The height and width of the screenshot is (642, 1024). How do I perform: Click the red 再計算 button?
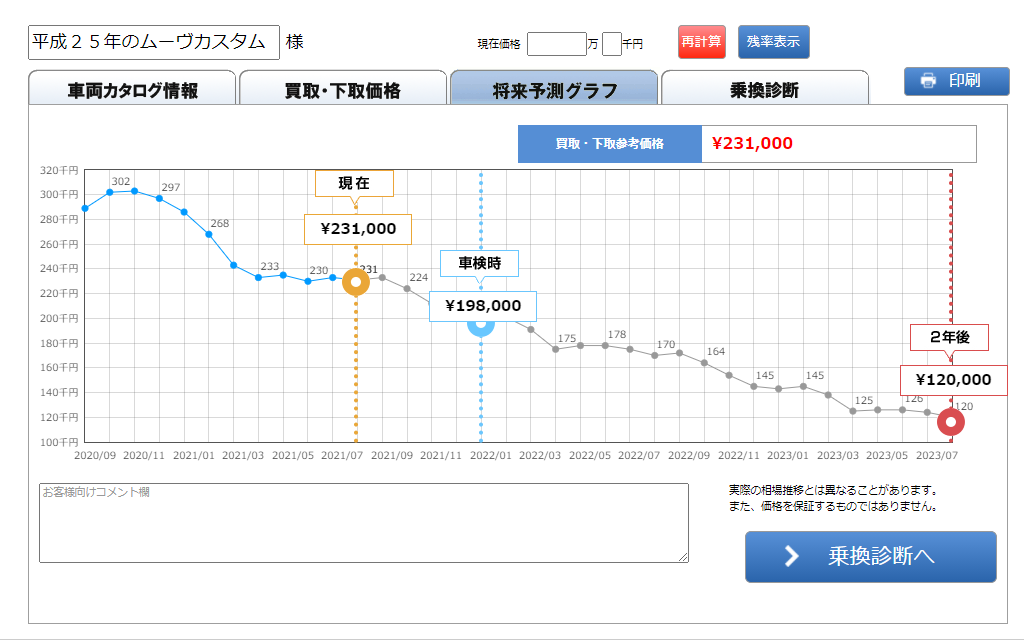701,42
